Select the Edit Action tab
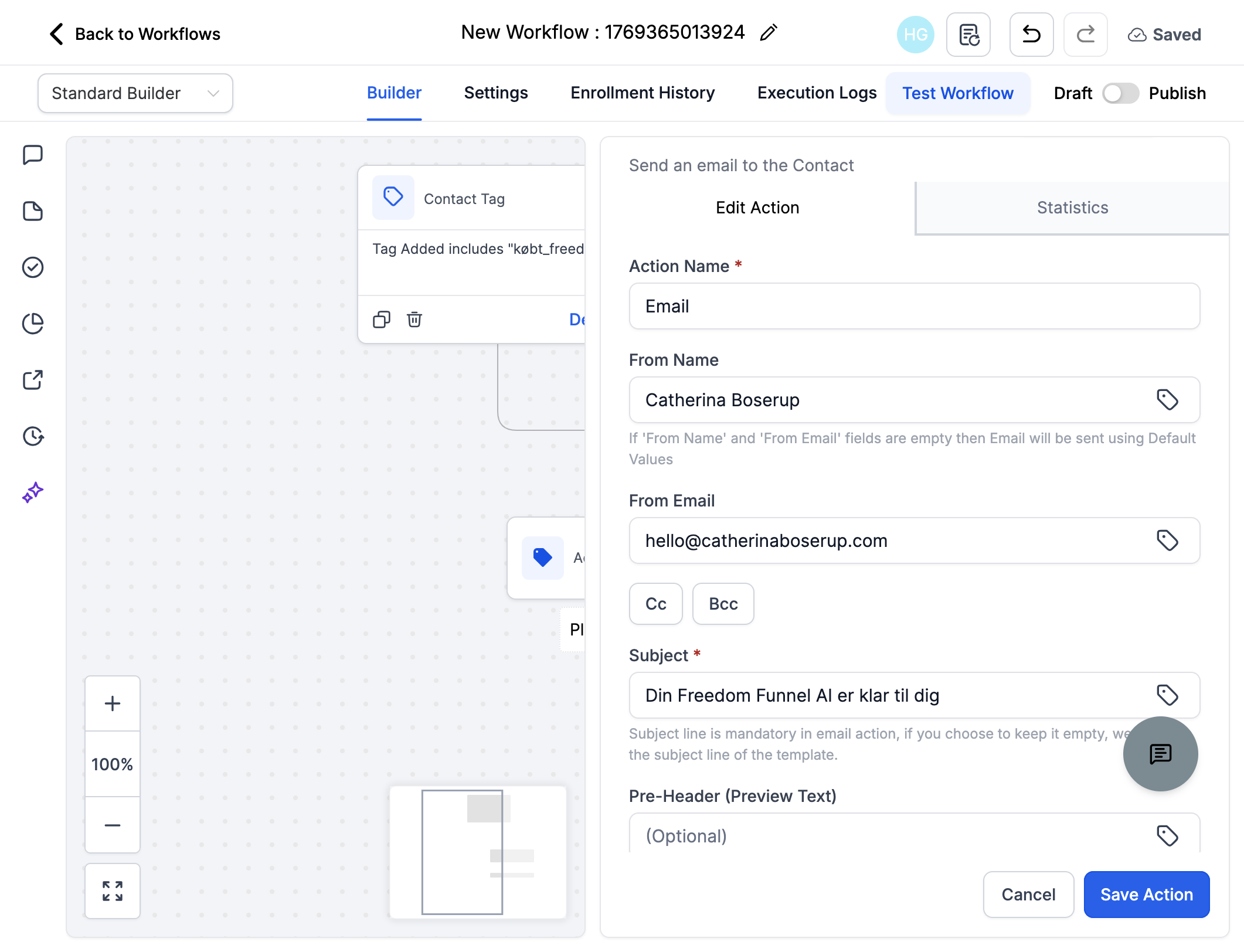 click(x=757, y=208)
